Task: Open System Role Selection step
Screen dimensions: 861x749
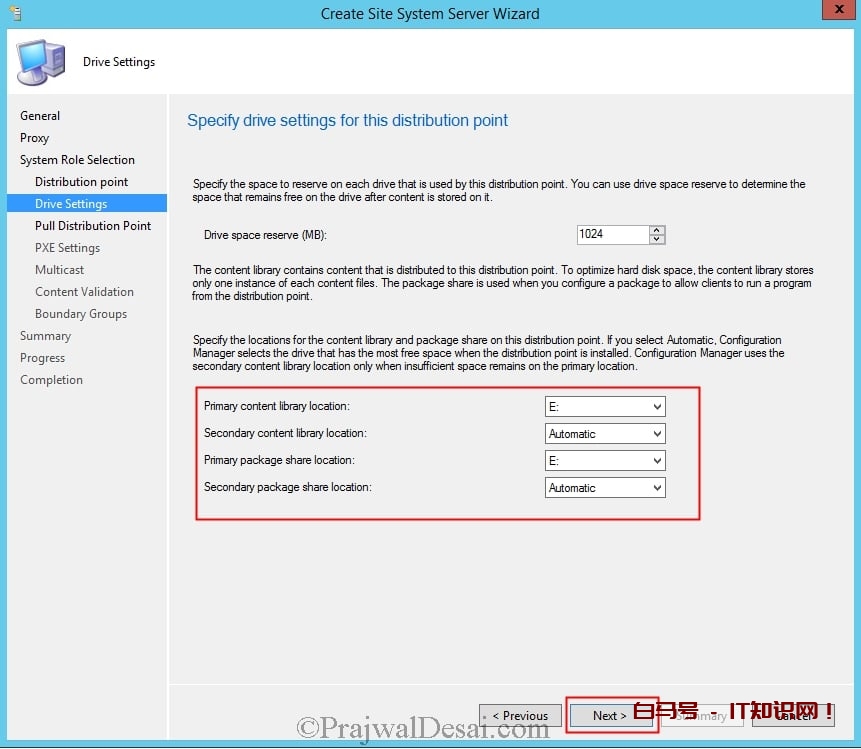Action: [77, 160]
